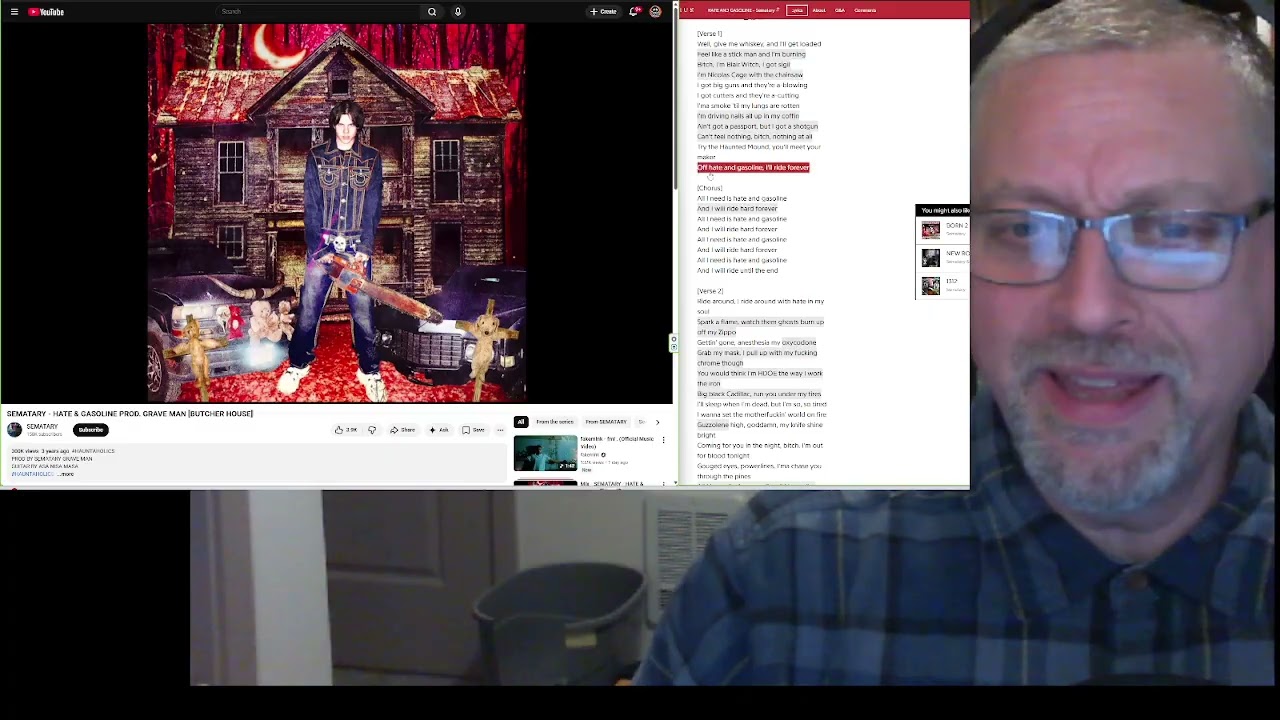Click the highlighted lyric 'Off hate and gasoline'
This screenshot has width=1280, height=720.
(x=753, y=167)
